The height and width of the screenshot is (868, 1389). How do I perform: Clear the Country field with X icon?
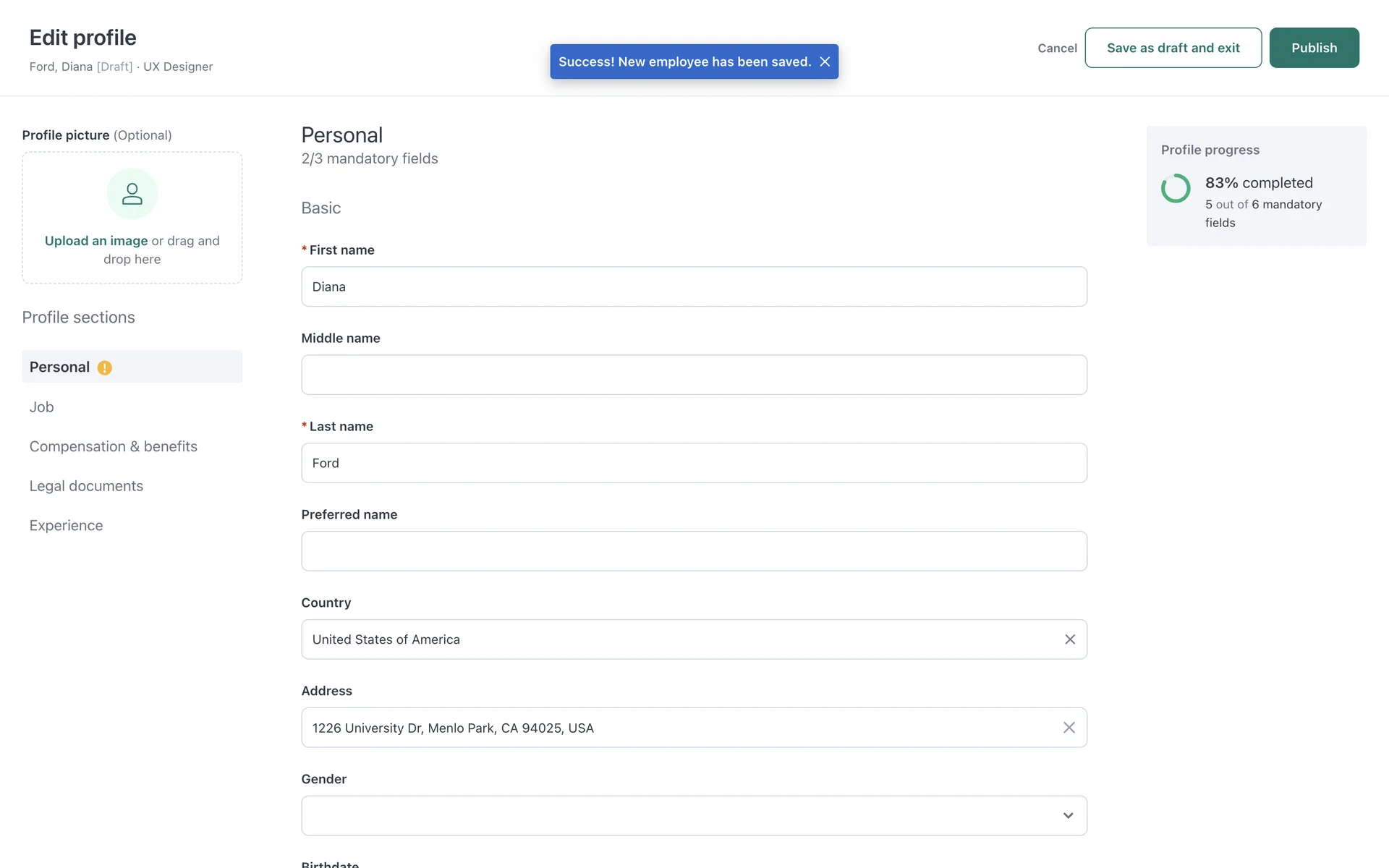1070,639
